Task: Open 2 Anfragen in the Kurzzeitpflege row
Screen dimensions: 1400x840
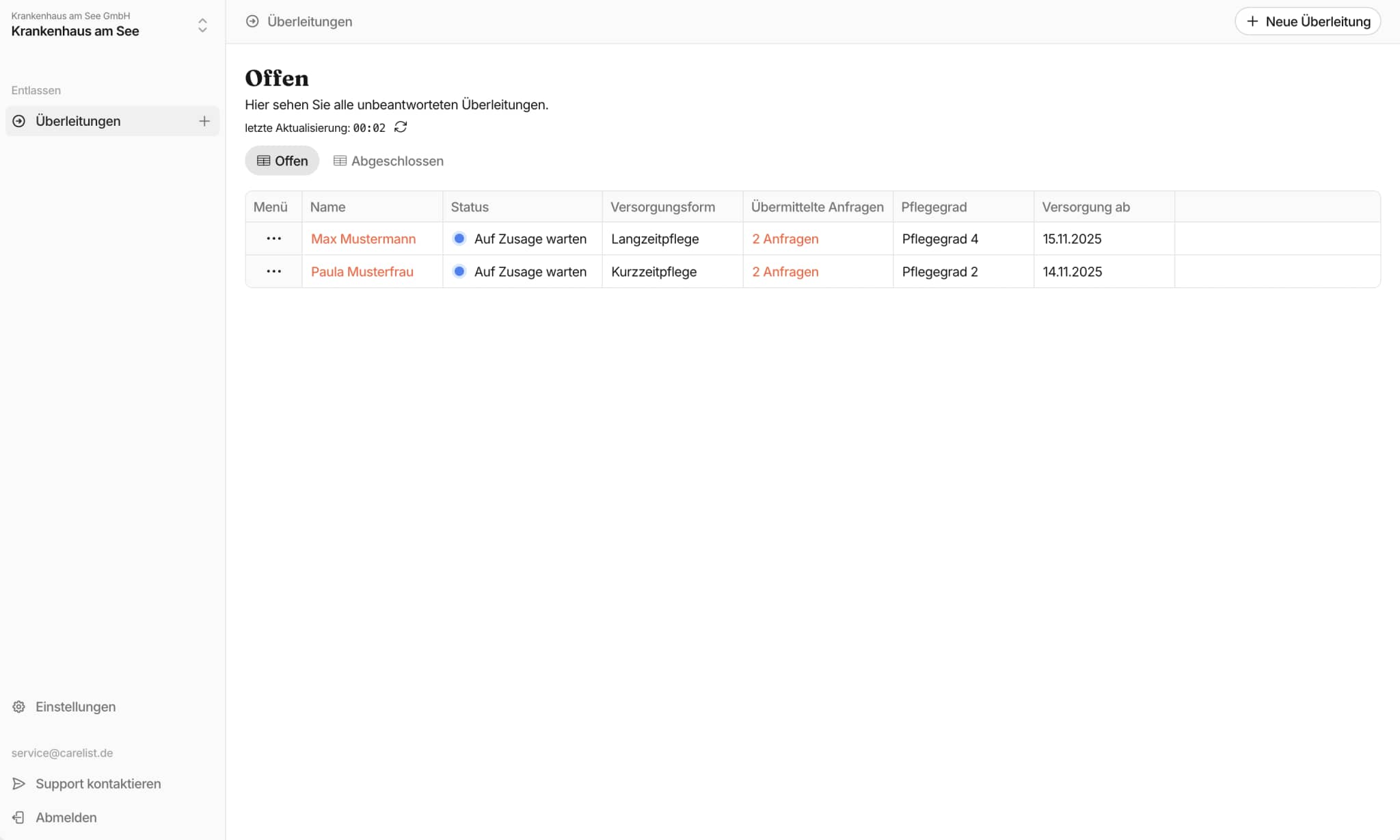Action: [785, 272]
